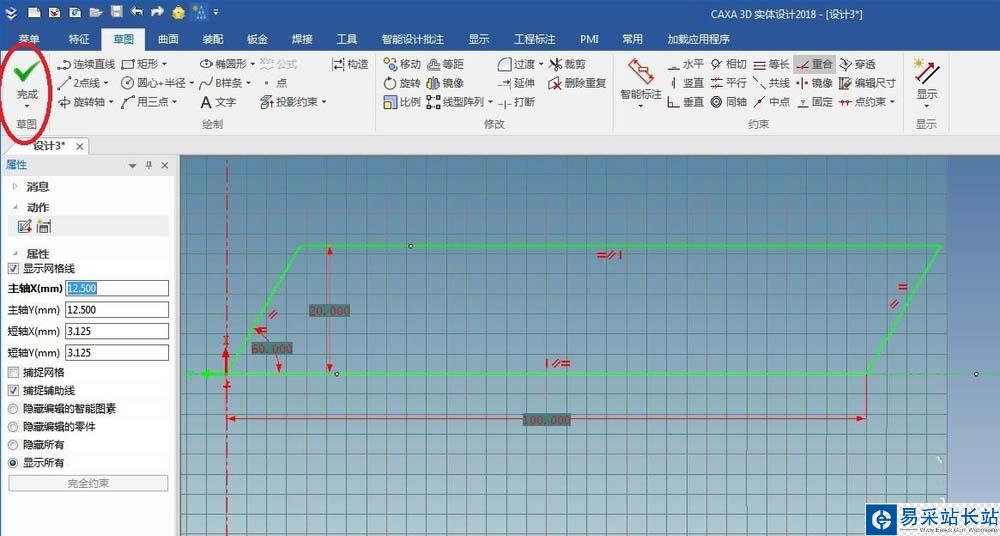Select 镜像 mirror in the 修改 group
The width and height of the screenshot is (1000, 536).
pos(445,83)
